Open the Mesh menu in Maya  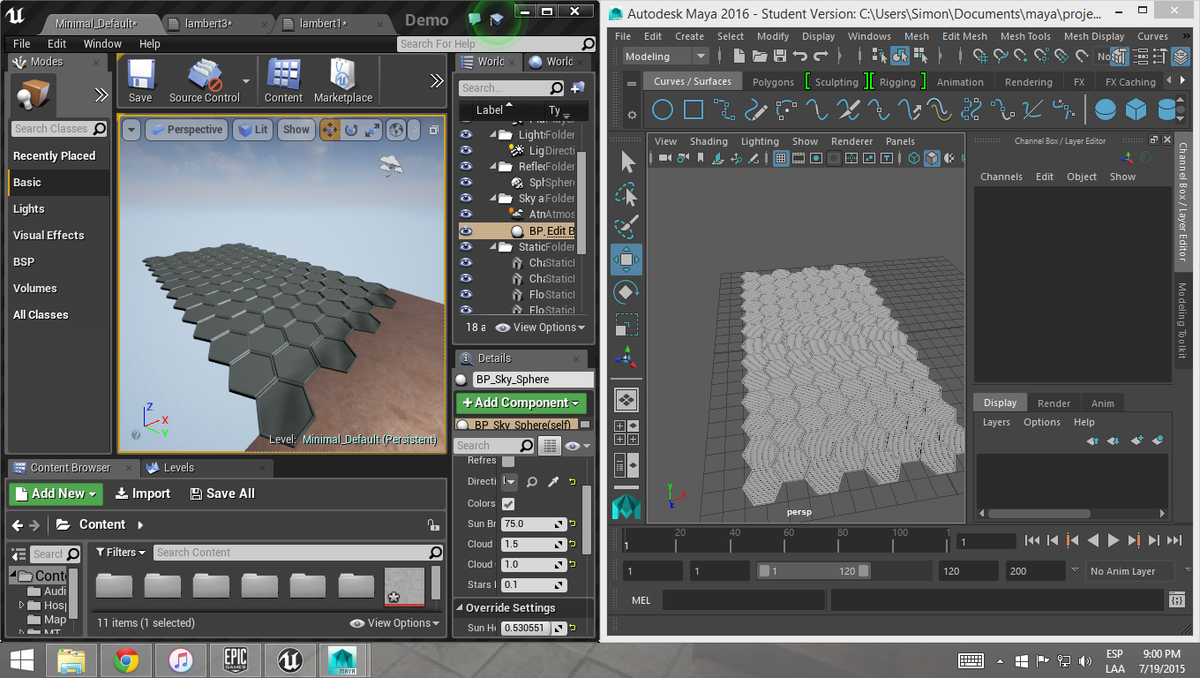tap(915, 36)
